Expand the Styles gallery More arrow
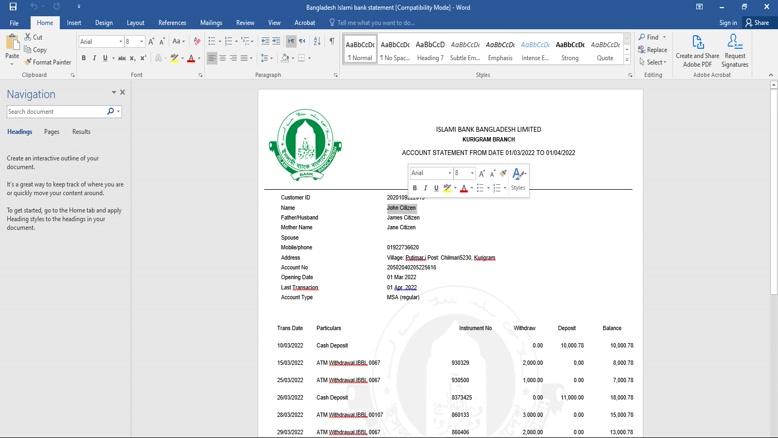This screenshot has width=778, height=438. 628,59
